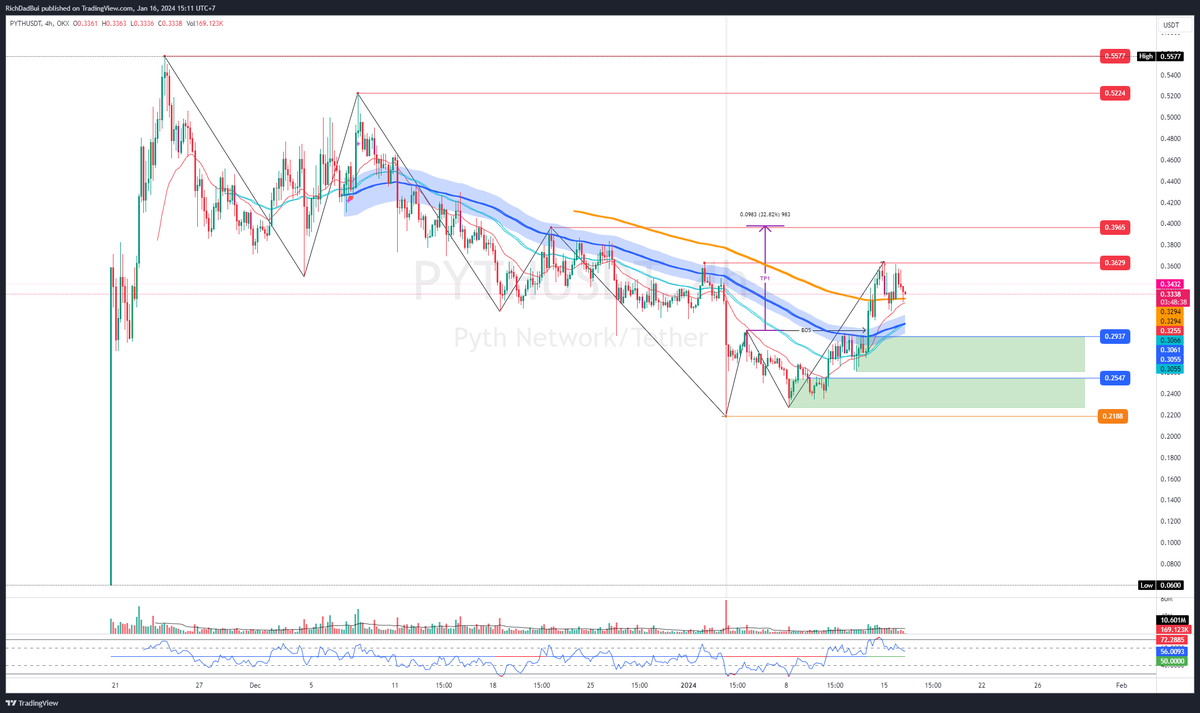This screenshot has height=713, width=1200.
Task: Click the blue 0.3061 price axis label
Action: [x=1170, y=350]
